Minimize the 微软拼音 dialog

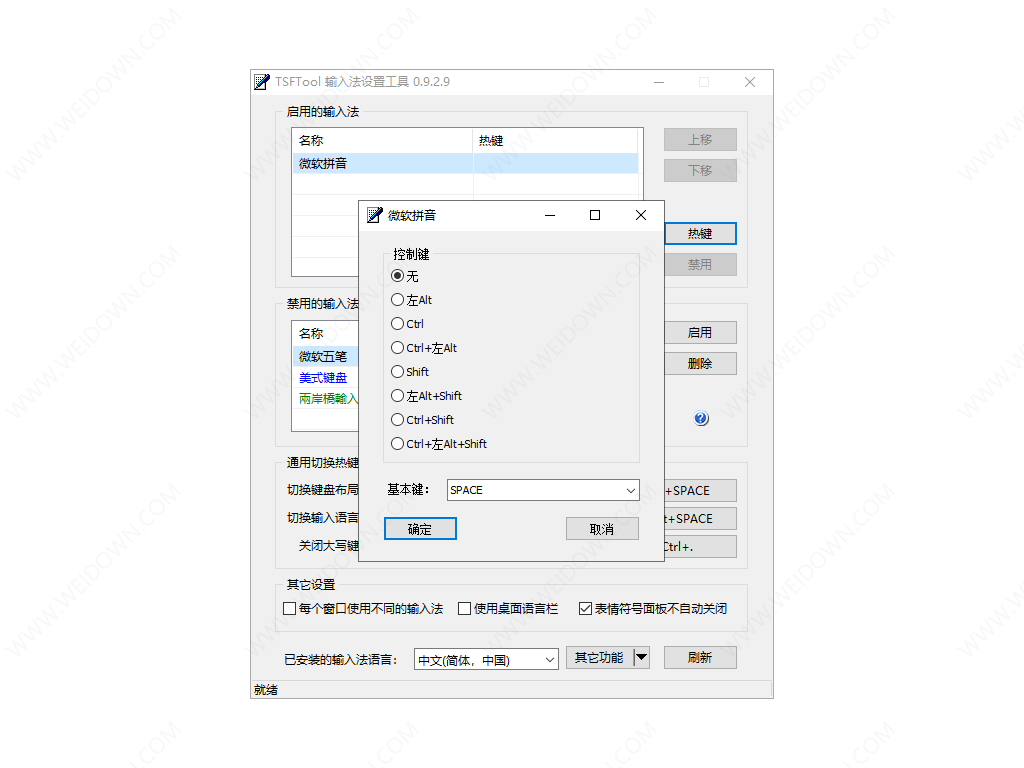point(550,215)
